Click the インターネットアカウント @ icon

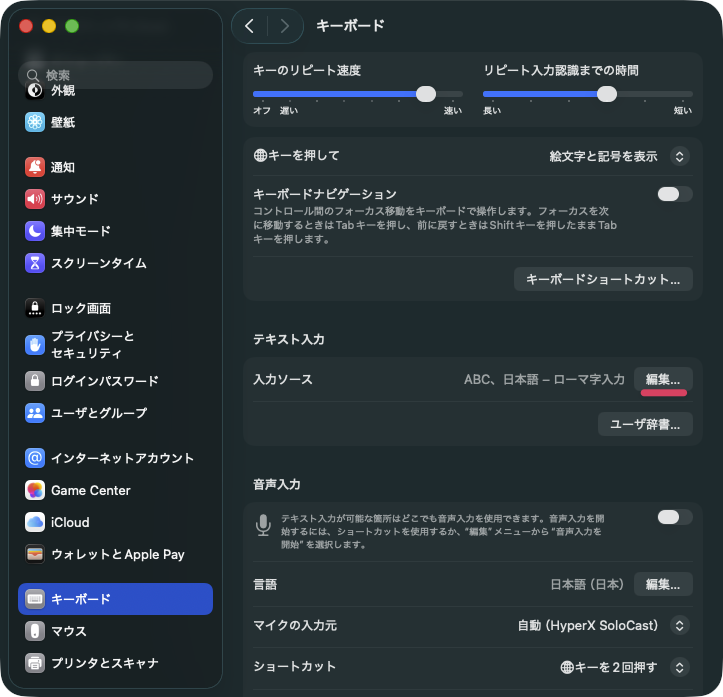pos(35,458)
